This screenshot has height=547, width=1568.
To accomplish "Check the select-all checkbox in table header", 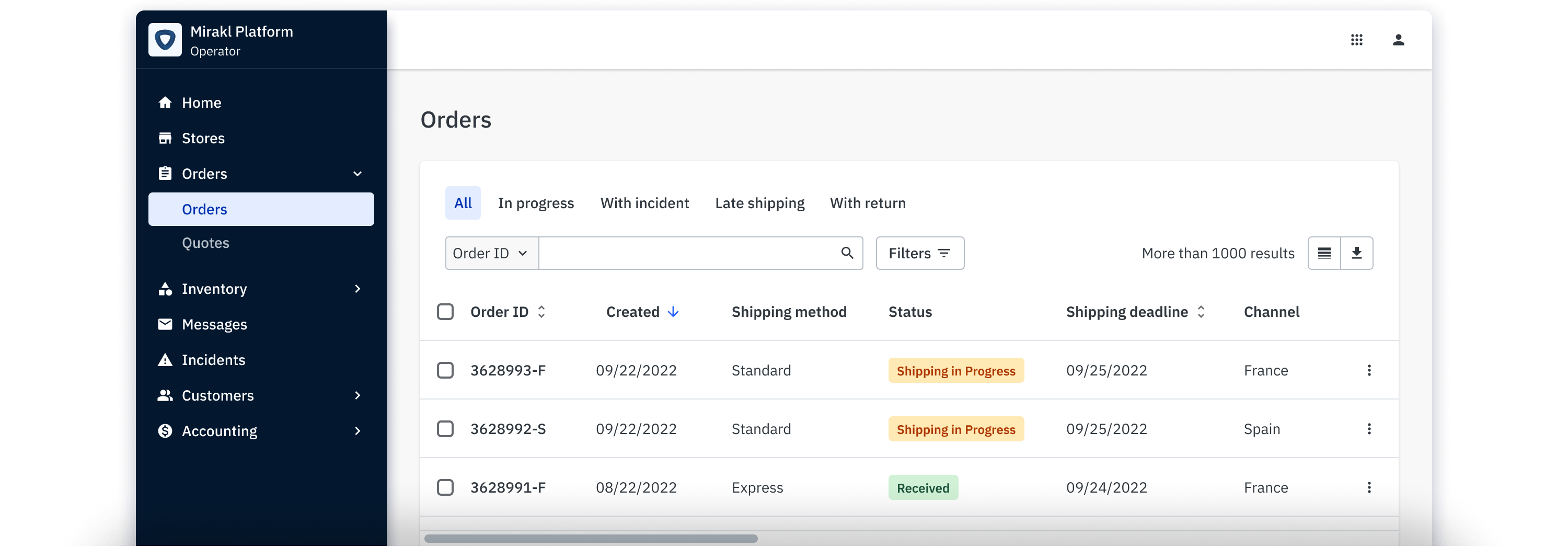I will (445, 311).
